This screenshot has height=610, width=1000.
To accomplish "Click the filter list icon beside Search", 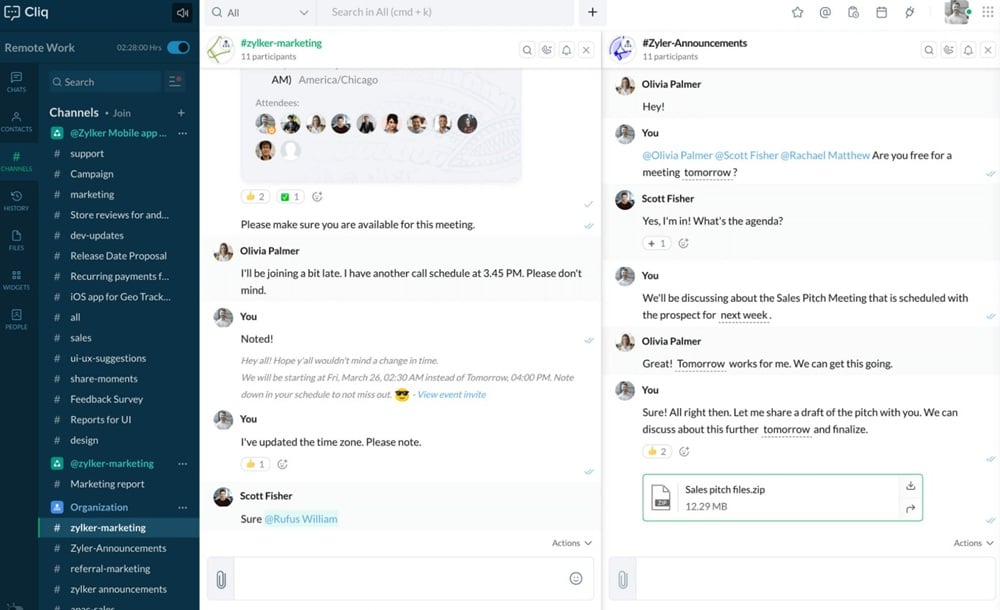I will pyautogui.click(x=174, y=82).
